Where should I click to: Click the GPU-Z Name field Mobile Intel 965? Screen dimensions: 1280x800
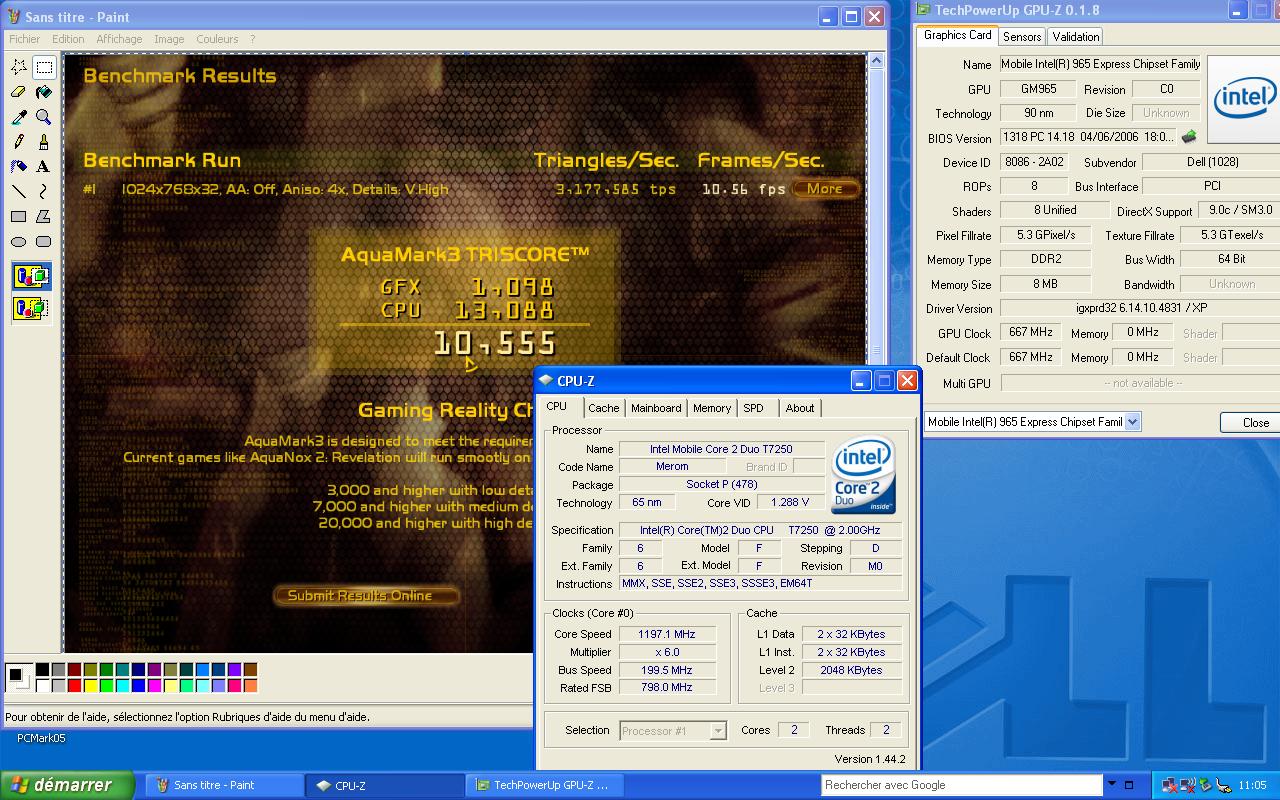pos(1101,64)
